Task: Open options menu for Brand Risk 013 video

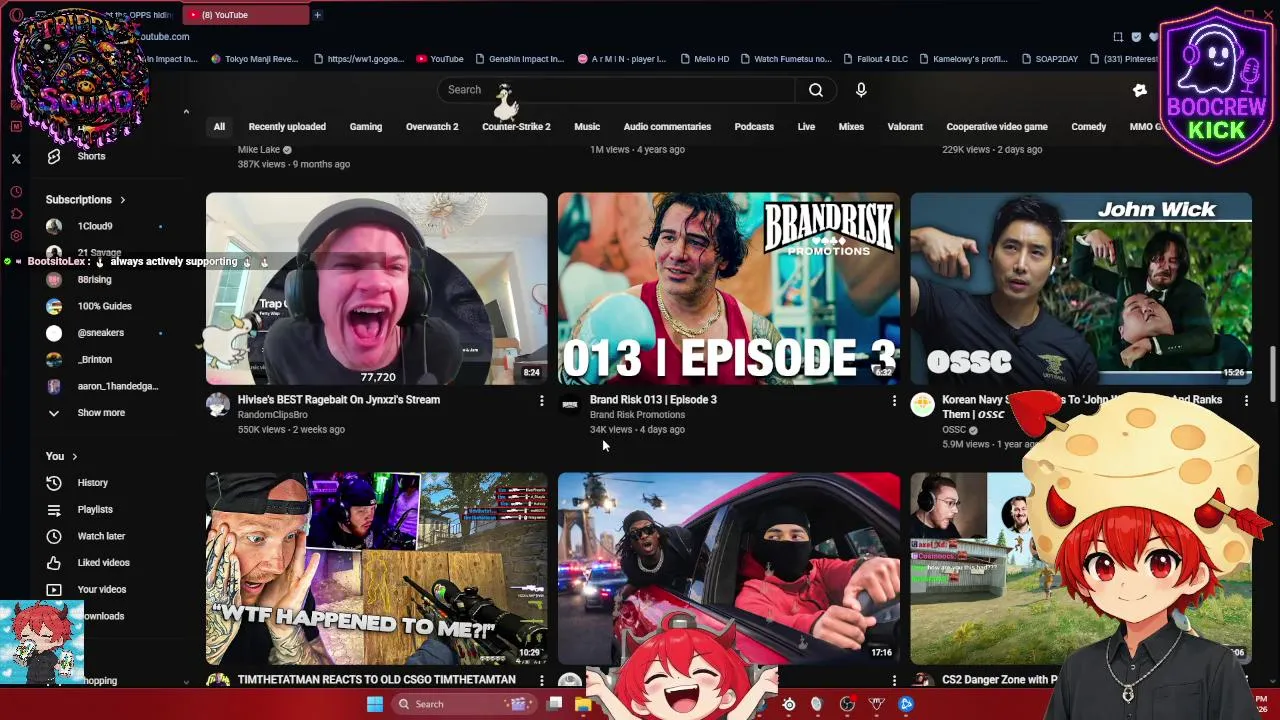Action: (x=894, y=401)
